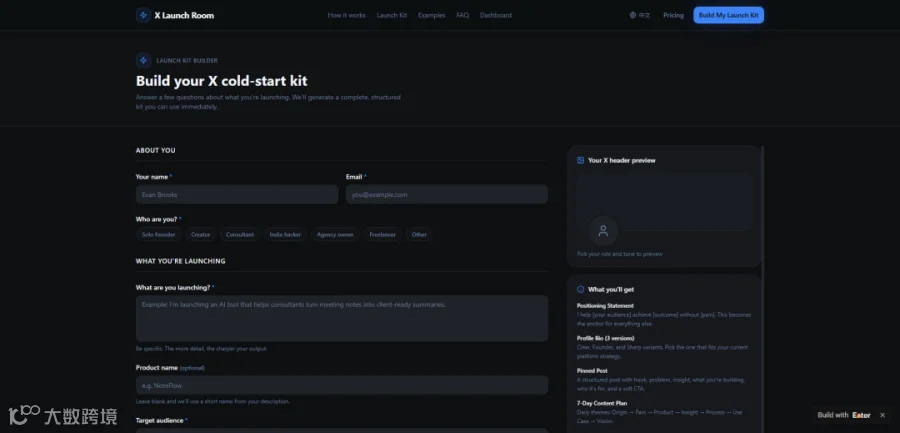The width and height of the screenshot is (900, 433).
Task: Select the Agency owner role chip
Action: click(335, 234)
